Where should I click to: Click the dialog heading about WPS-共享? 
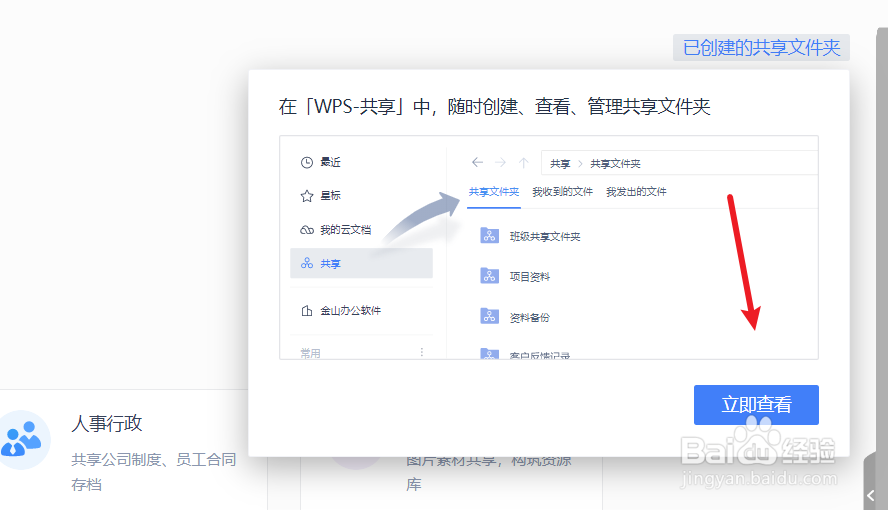coord(494,106)
